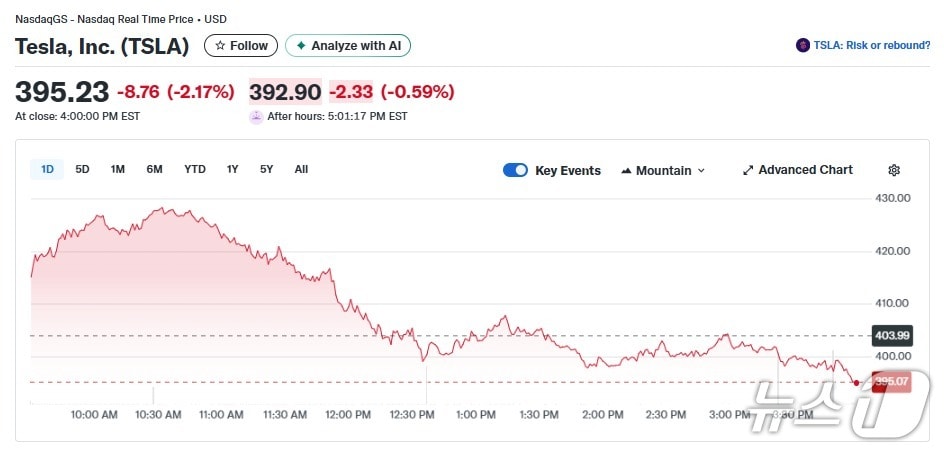The height and width of the screenshot is (452, 944).
Task: Select the 1M chart range
Action: pos(118,169)
